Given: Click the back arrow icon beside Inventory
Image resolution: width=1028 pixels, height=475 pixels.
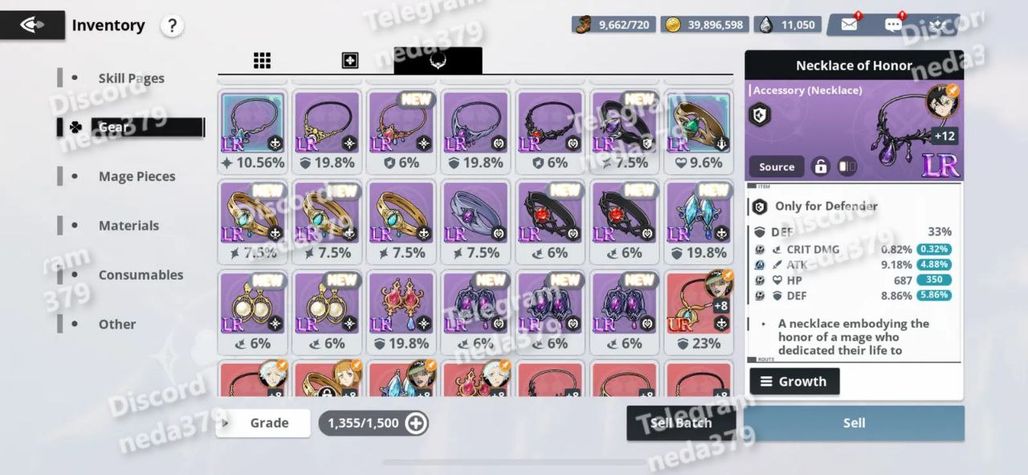Looking at the screenshot, I should coord(32,25).
